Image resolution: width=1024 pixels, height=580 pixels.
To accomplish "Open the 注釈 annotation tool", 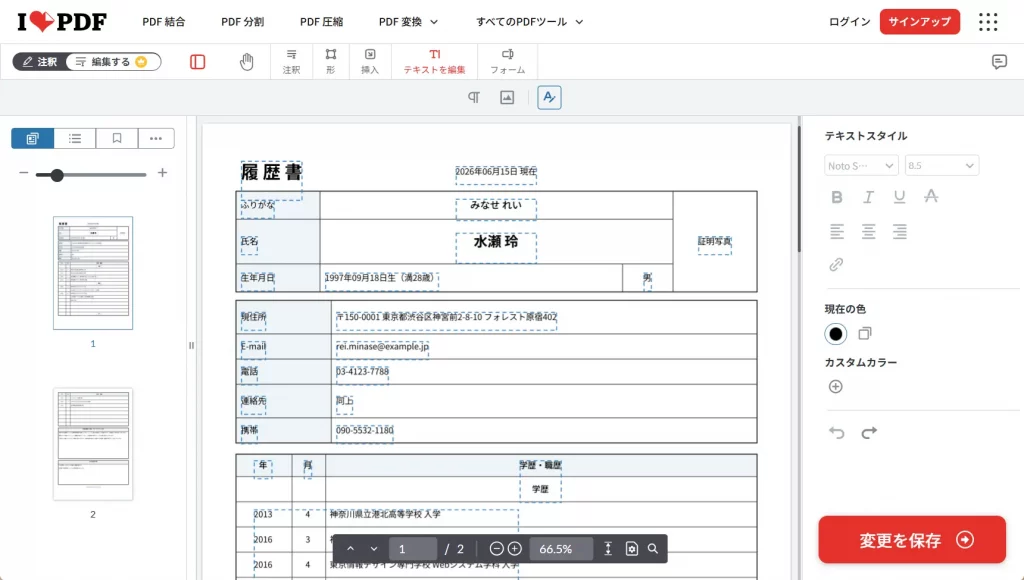I will point(291,61).
